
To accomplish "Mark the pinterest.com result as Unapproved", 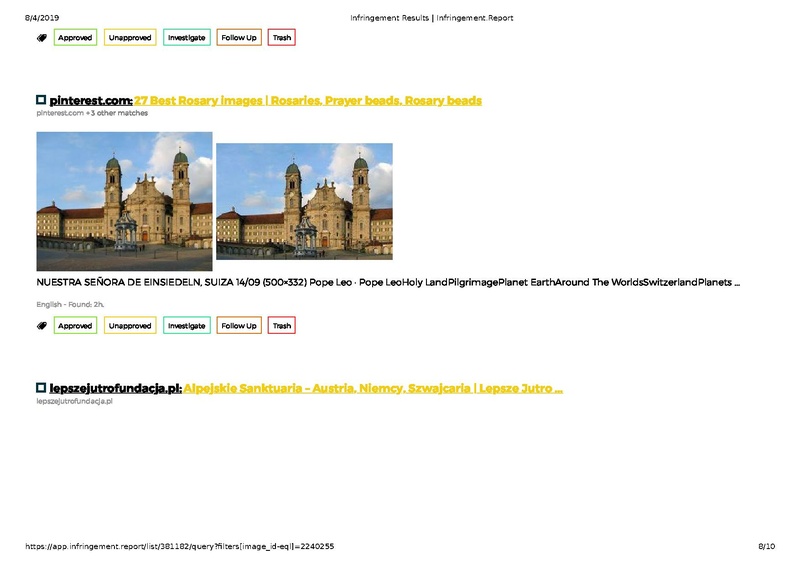I will [130, 326].
